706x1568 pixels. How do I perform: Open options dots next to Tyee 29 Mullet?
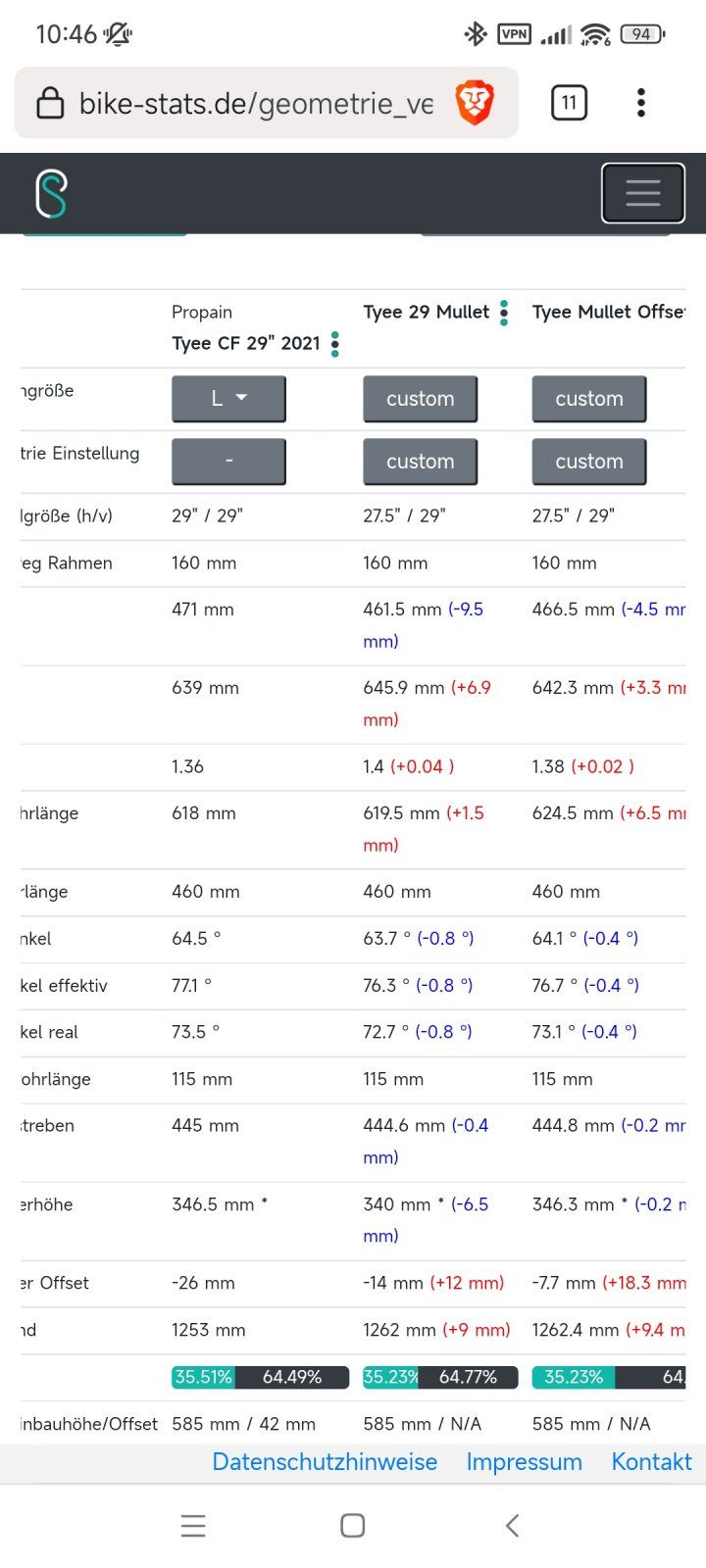pos(504,313)
